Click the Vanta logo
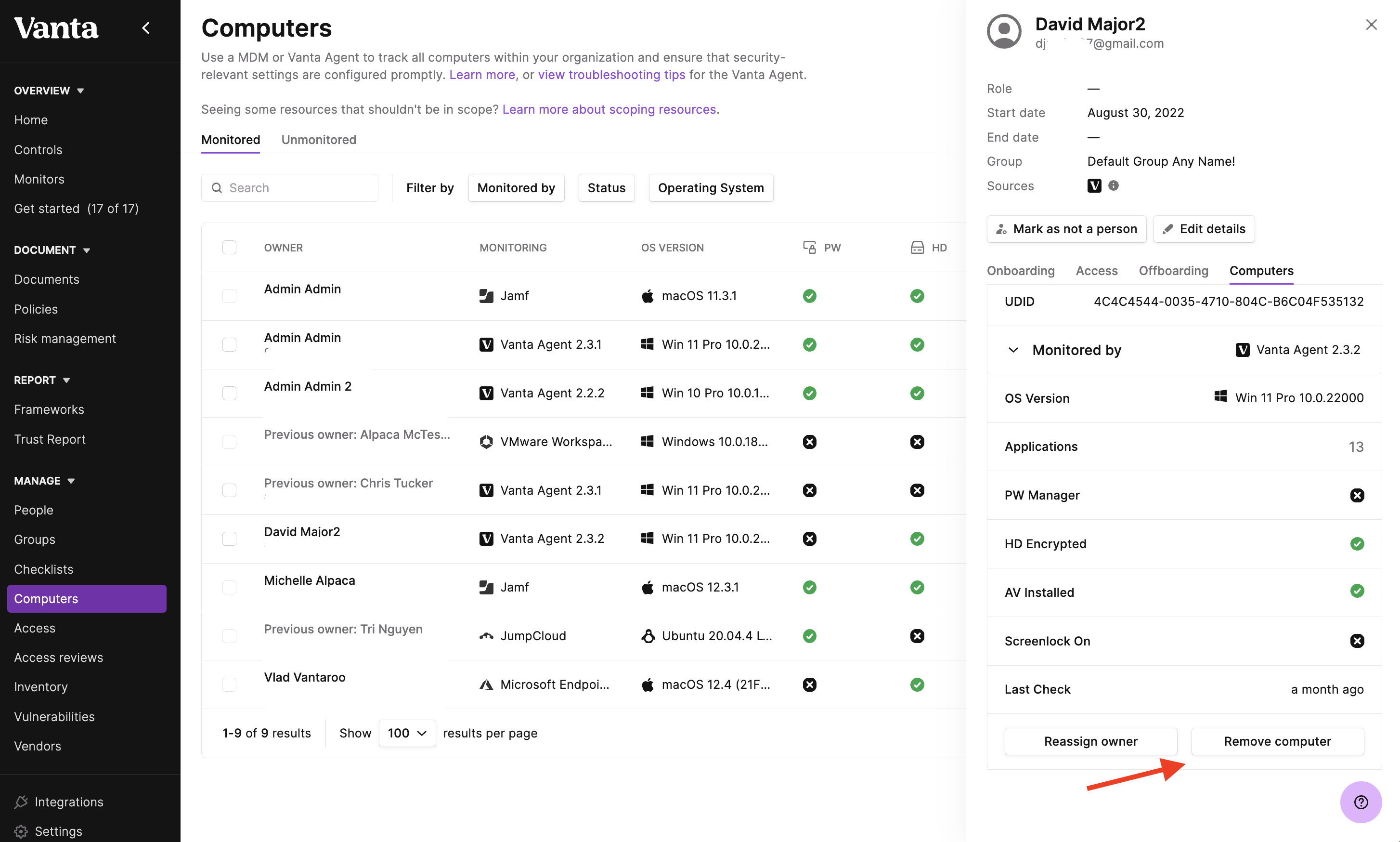The image size is (1400, 842). pyautogui.click(x=55, y=28)
